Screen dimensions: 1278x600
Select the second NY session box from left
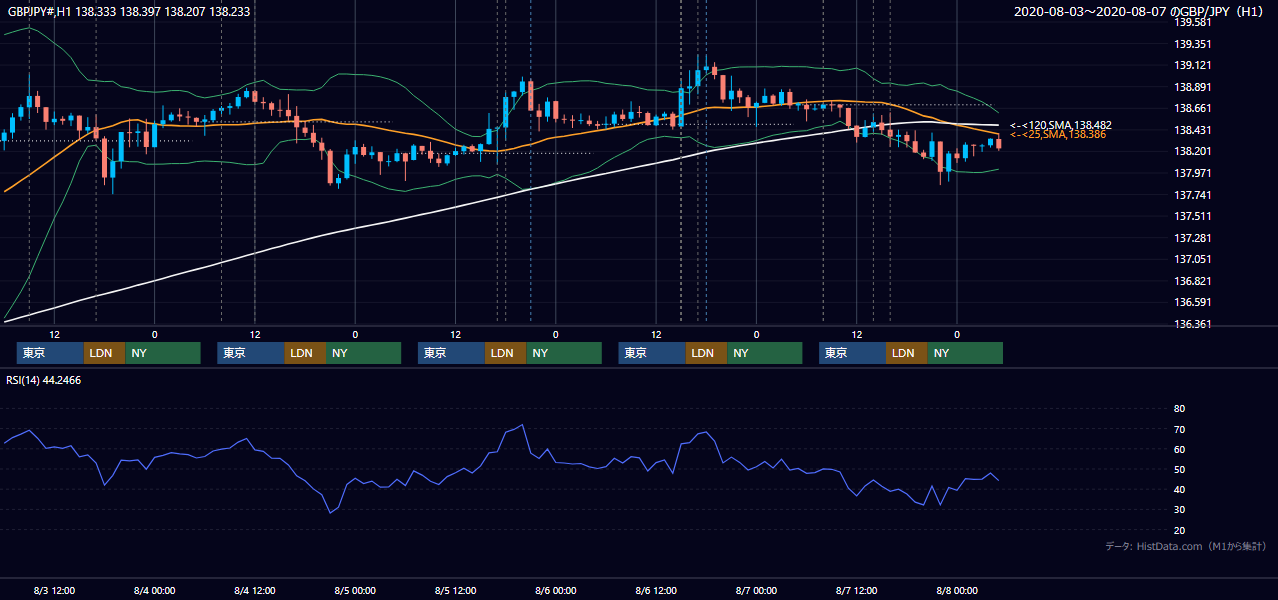point(364,353)
